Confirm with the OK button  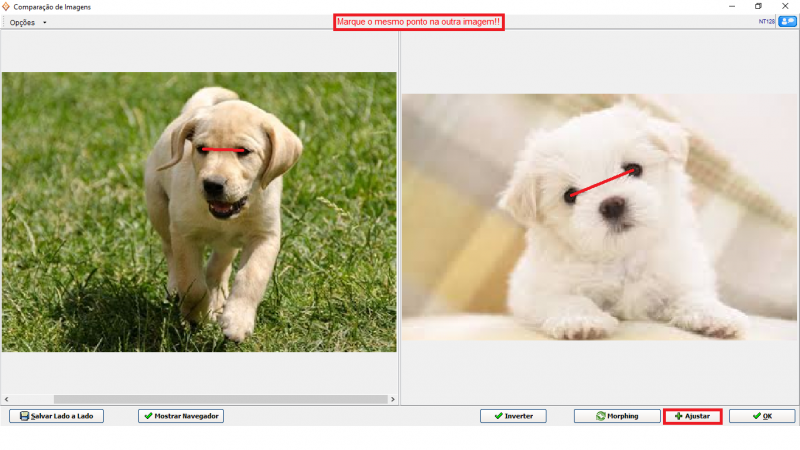click(x=761, y=415)
